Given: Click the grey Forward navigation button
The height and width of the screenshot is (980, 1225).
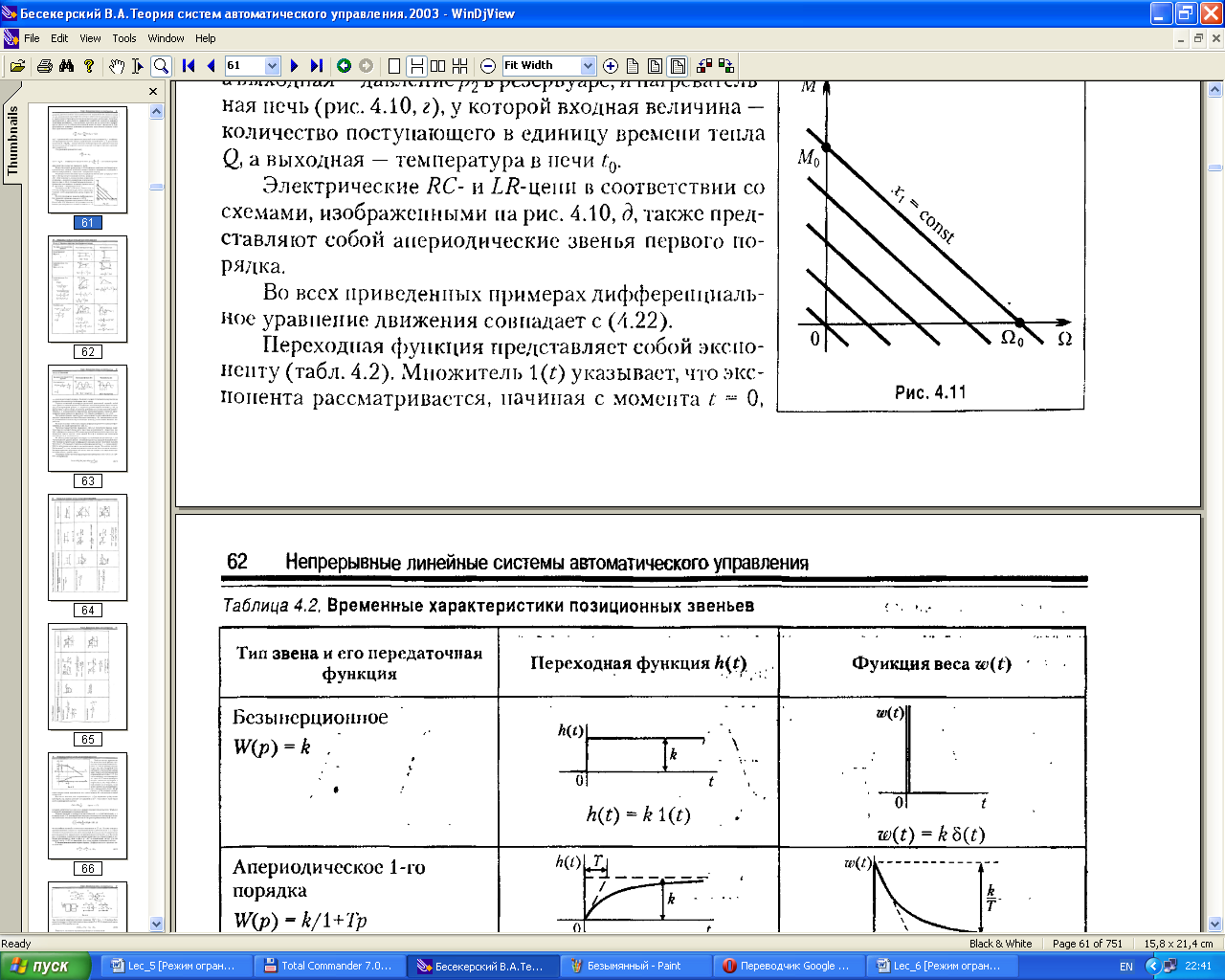Looking at the screenshot, I should [x=366, y=66].
